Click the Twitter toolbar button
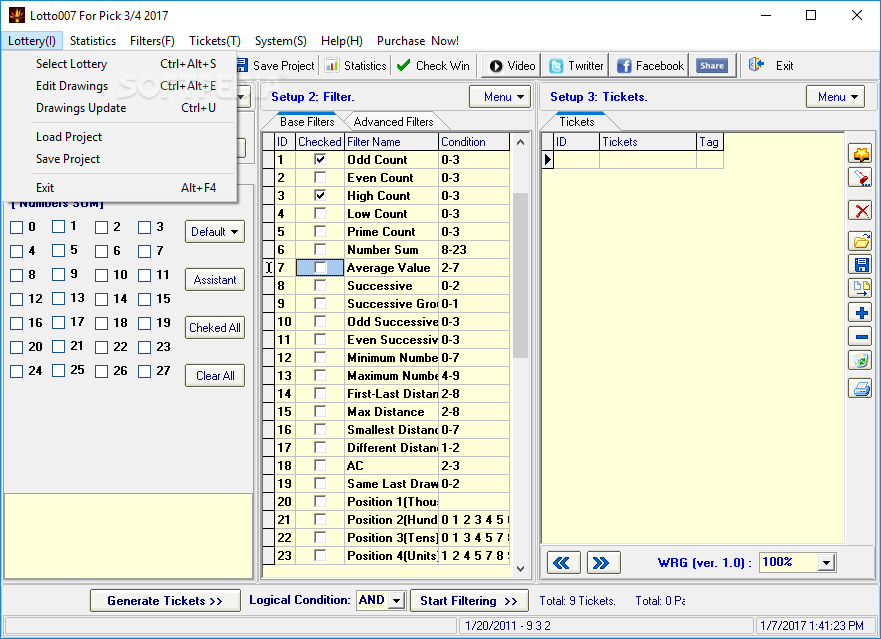Viewport: 881px width, 639px height. click(576, 66)
